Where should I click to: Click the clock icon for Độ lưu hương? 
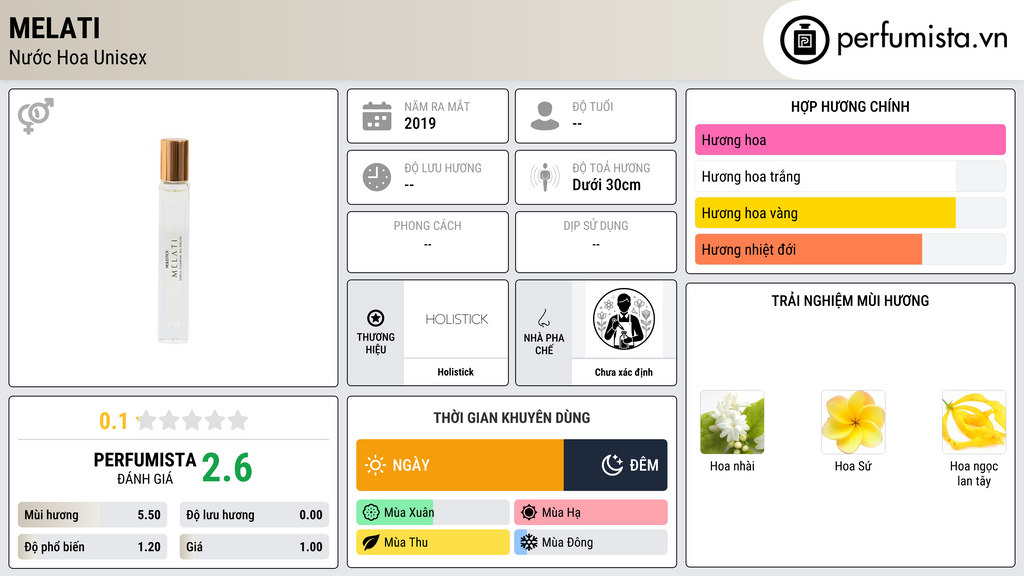point(377,177)
